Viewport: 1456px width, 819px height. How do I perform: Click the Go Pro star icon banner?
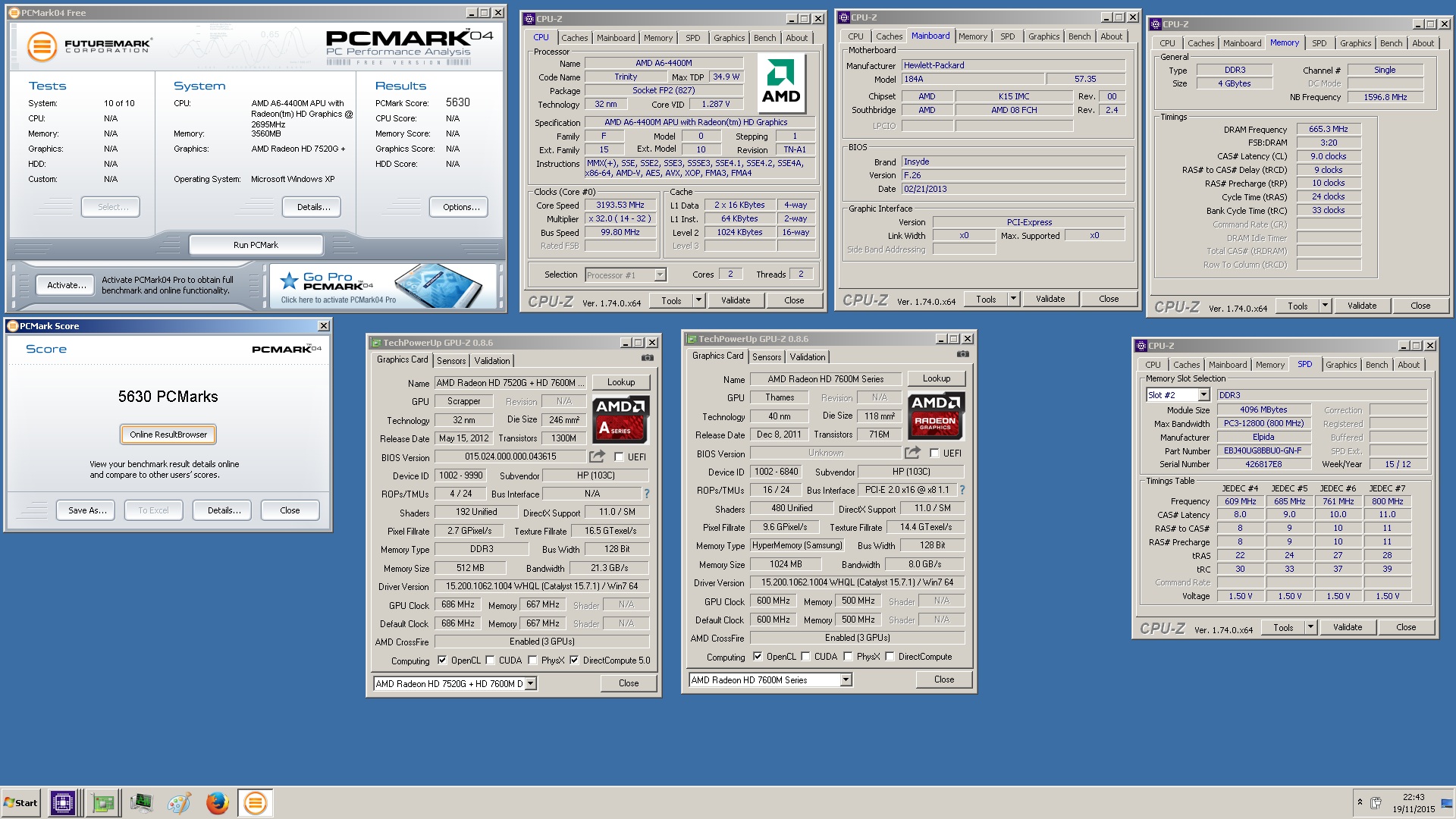point(289,281)
